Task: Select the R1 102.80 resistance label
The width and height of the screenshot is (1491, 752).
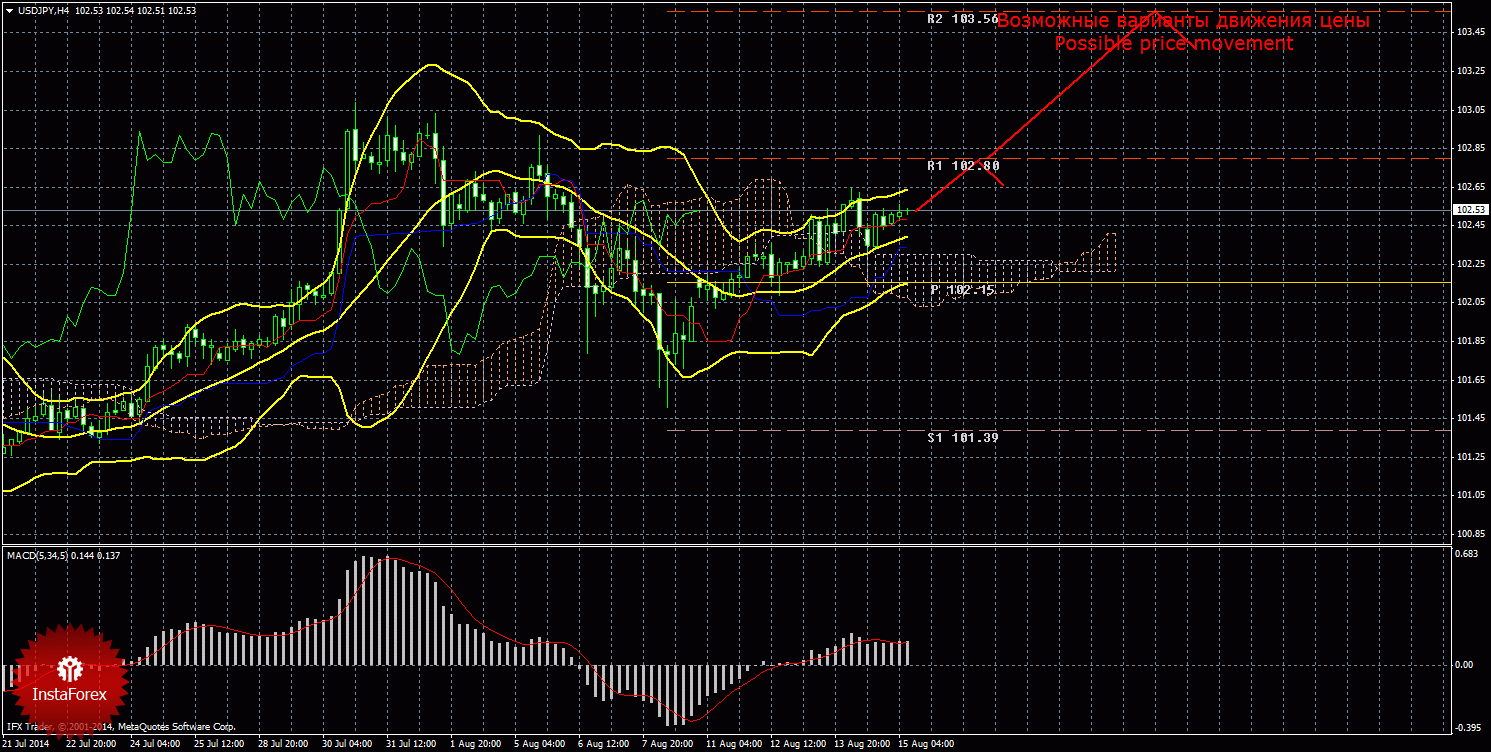Action: click(x=963, y=165)
